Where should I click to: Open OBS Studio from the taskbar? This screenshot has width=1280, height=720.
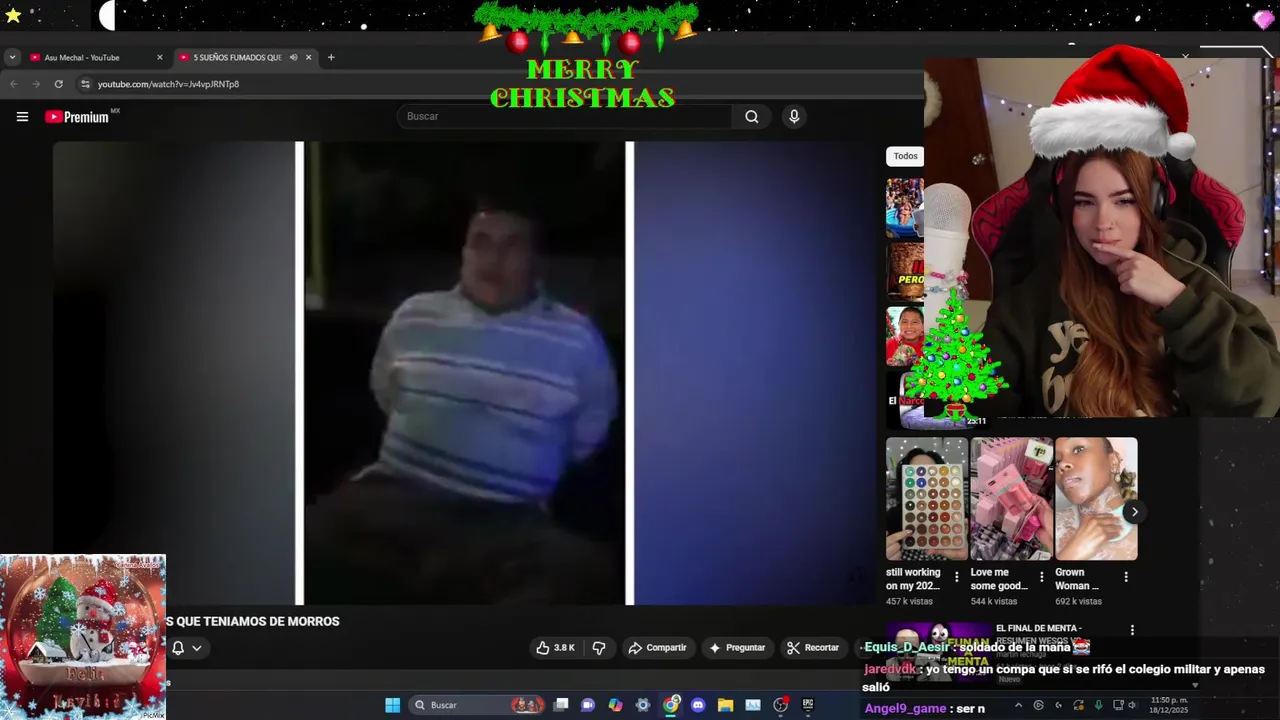click(x=780, y=705)
